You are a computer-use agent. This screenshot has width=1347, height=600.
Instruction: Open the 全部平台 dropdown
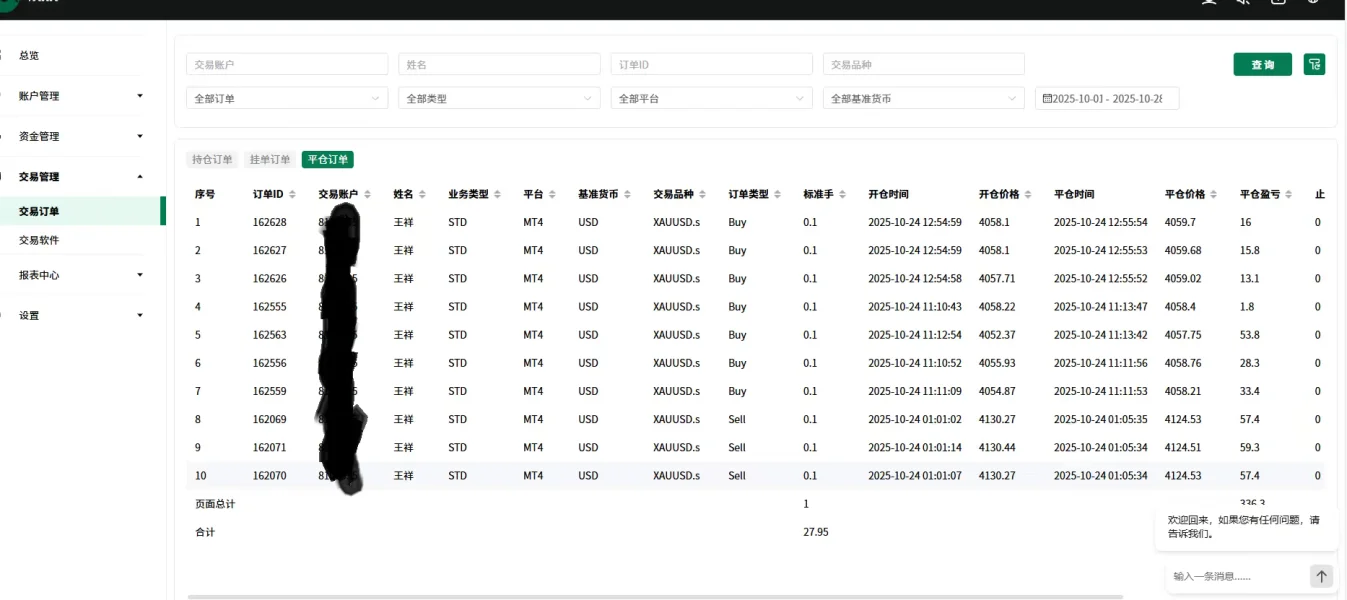711,99
